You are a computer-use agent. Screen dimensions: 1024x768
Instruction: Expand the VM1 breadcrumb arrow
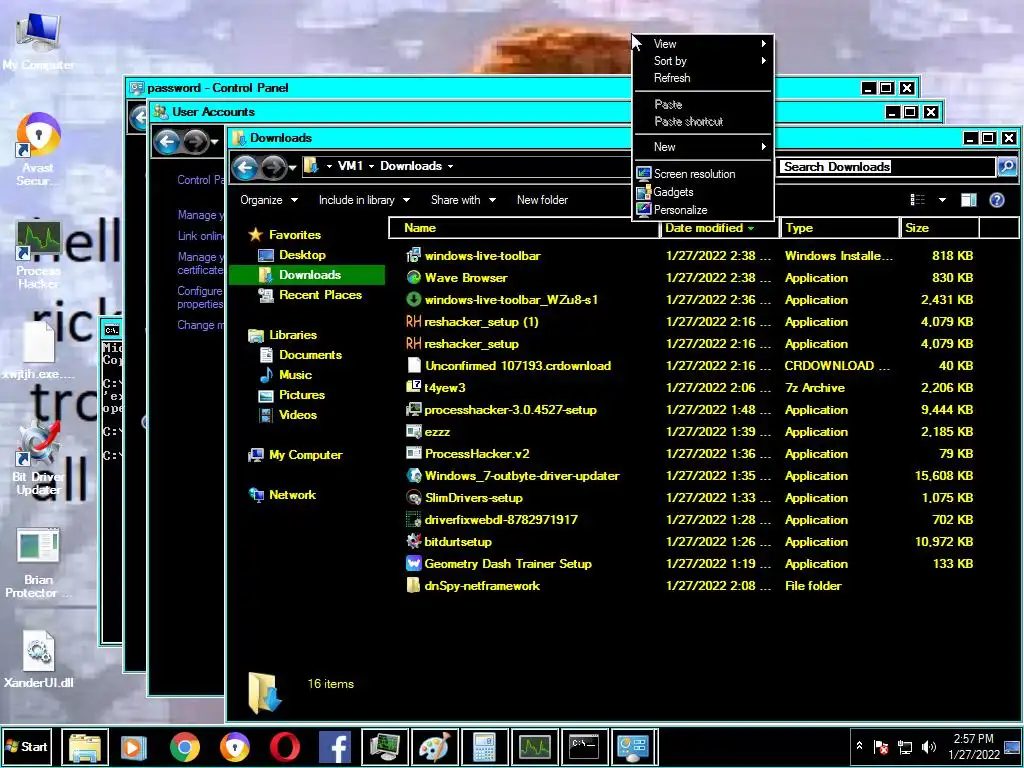tap(371, 167)
